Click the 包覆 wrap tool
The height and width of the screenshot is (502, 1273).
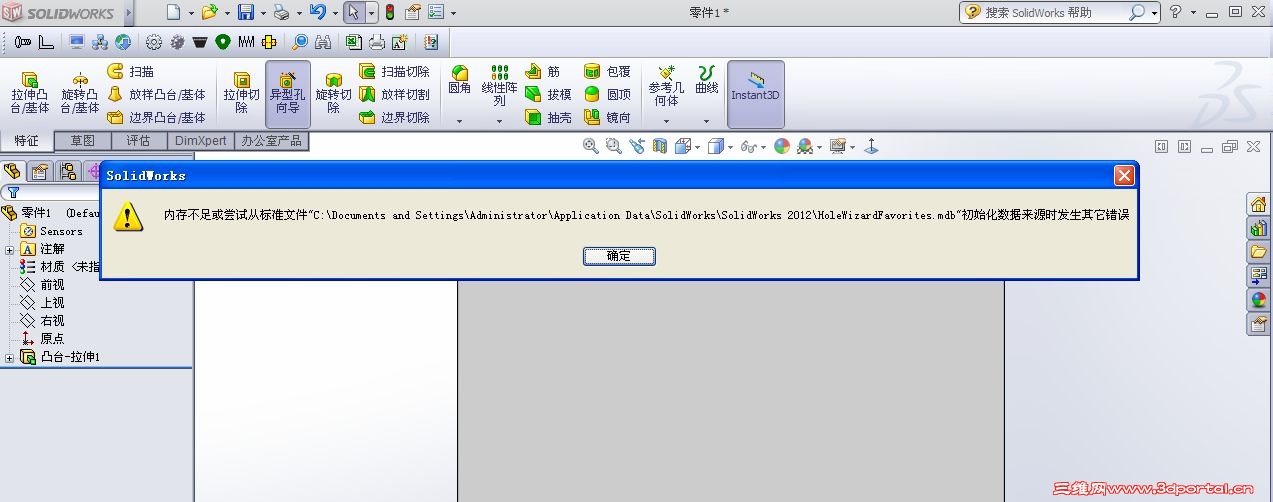click(x=607, y=72)
